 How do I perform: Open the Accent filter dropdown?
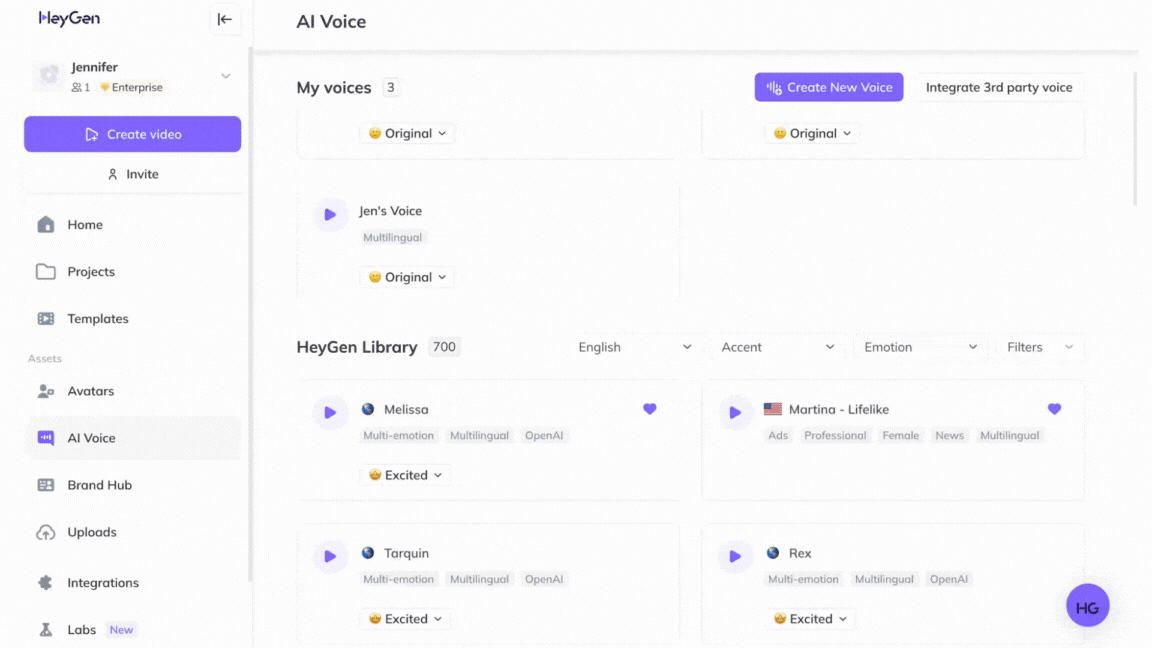coord(777,348)
